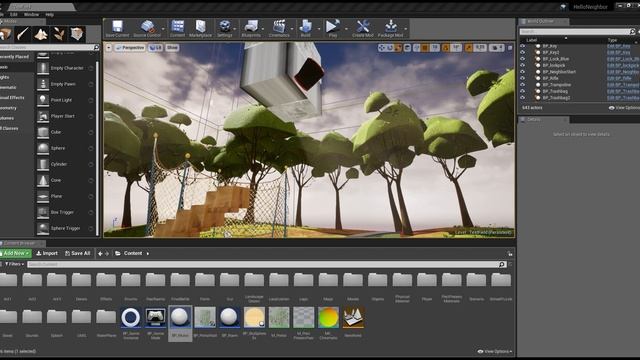
Task: Select the Landscape mode mountain icon
Action: 41,34
